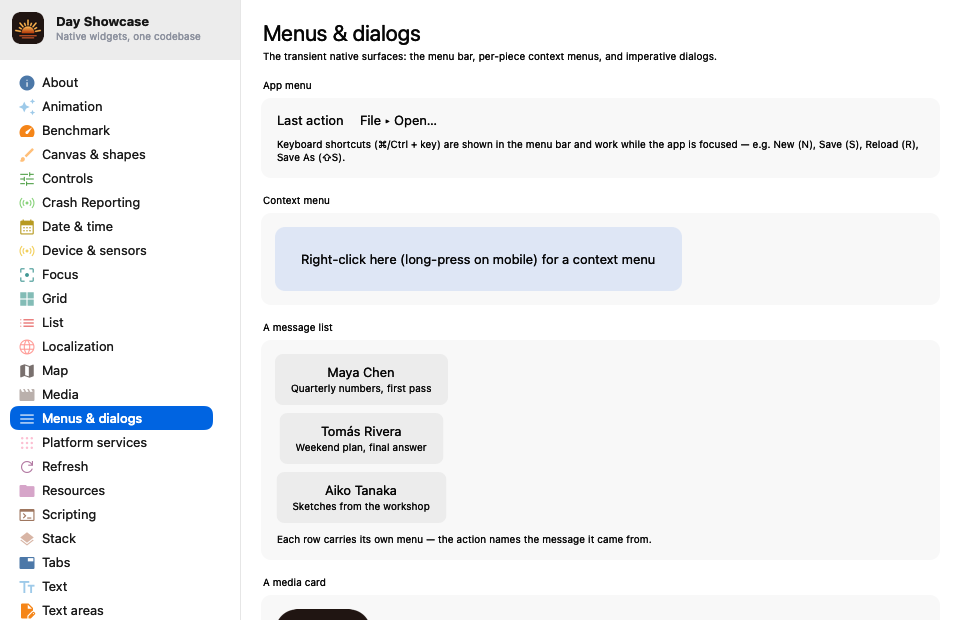
Task: Click the Controls sliders icon
Action: coord(27,179)
